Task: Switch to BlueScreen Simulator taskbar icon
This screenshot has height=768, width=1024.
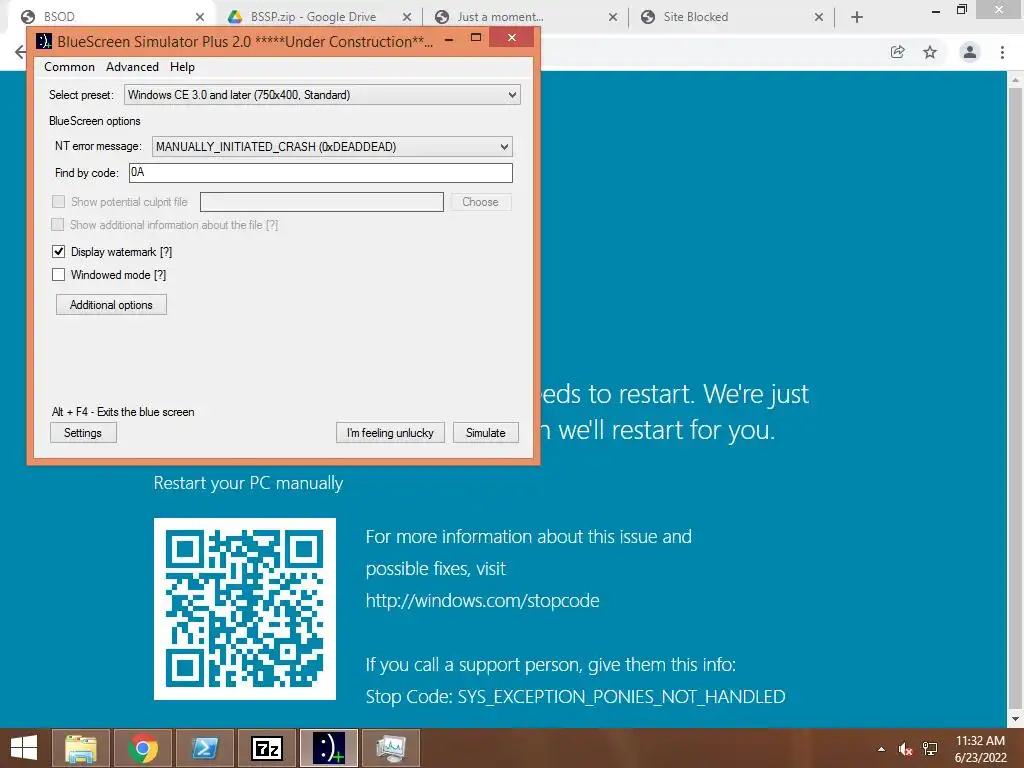Action: (328, 748)
